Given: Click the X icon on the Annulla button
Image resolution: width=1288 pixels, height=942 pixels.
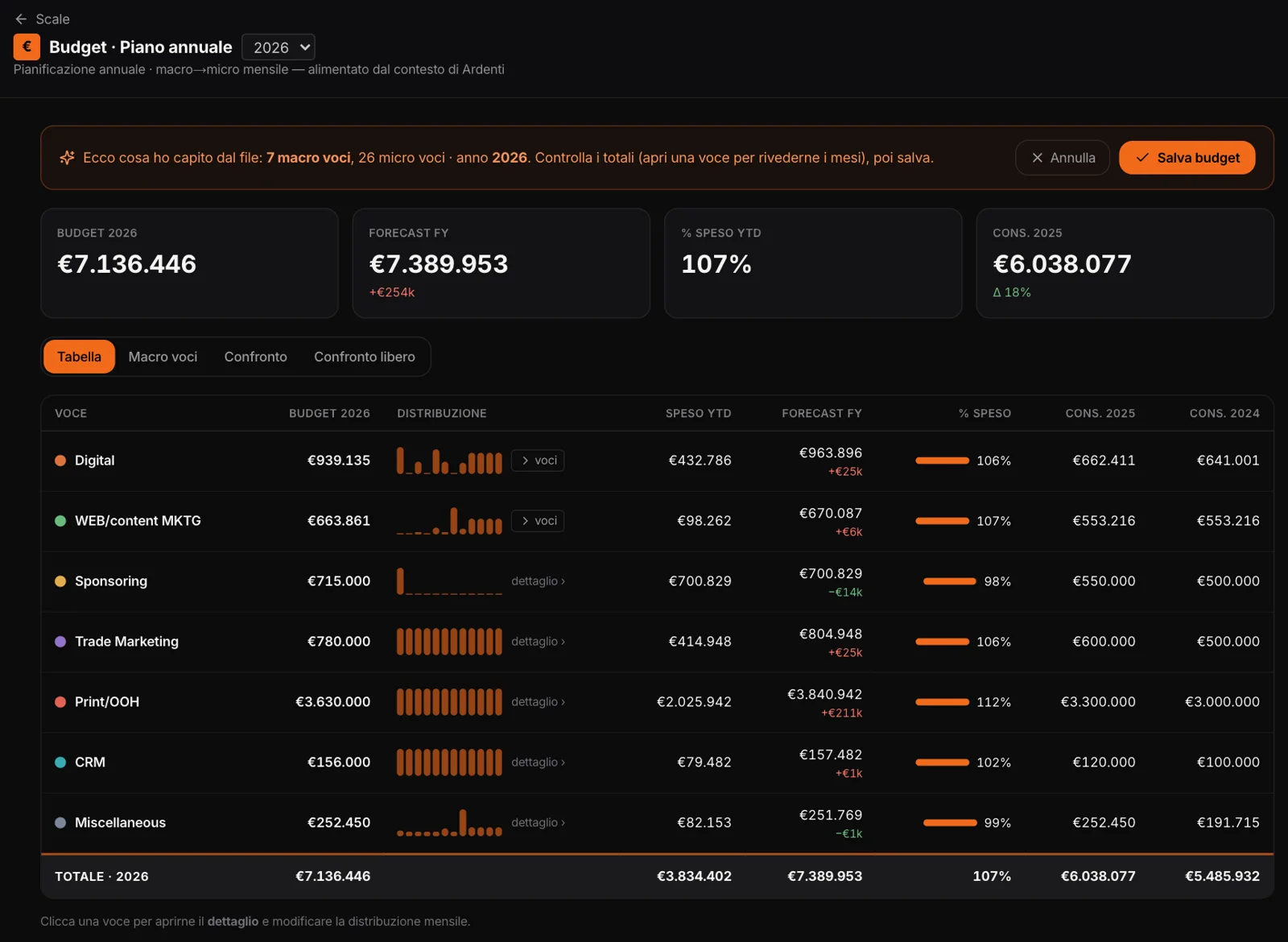Looking at the screenshot, I should (x=1037, y=158).
